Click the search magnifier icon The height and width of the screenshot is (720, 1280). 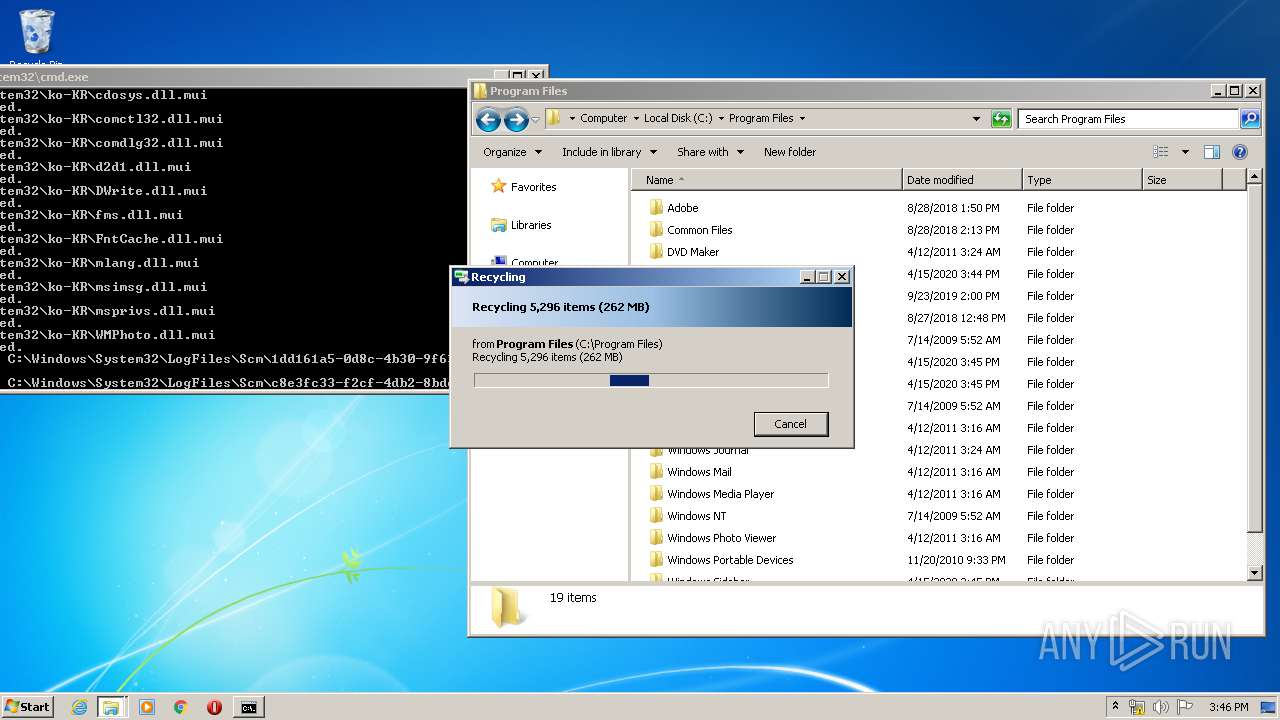click(x=1250, y=119)
